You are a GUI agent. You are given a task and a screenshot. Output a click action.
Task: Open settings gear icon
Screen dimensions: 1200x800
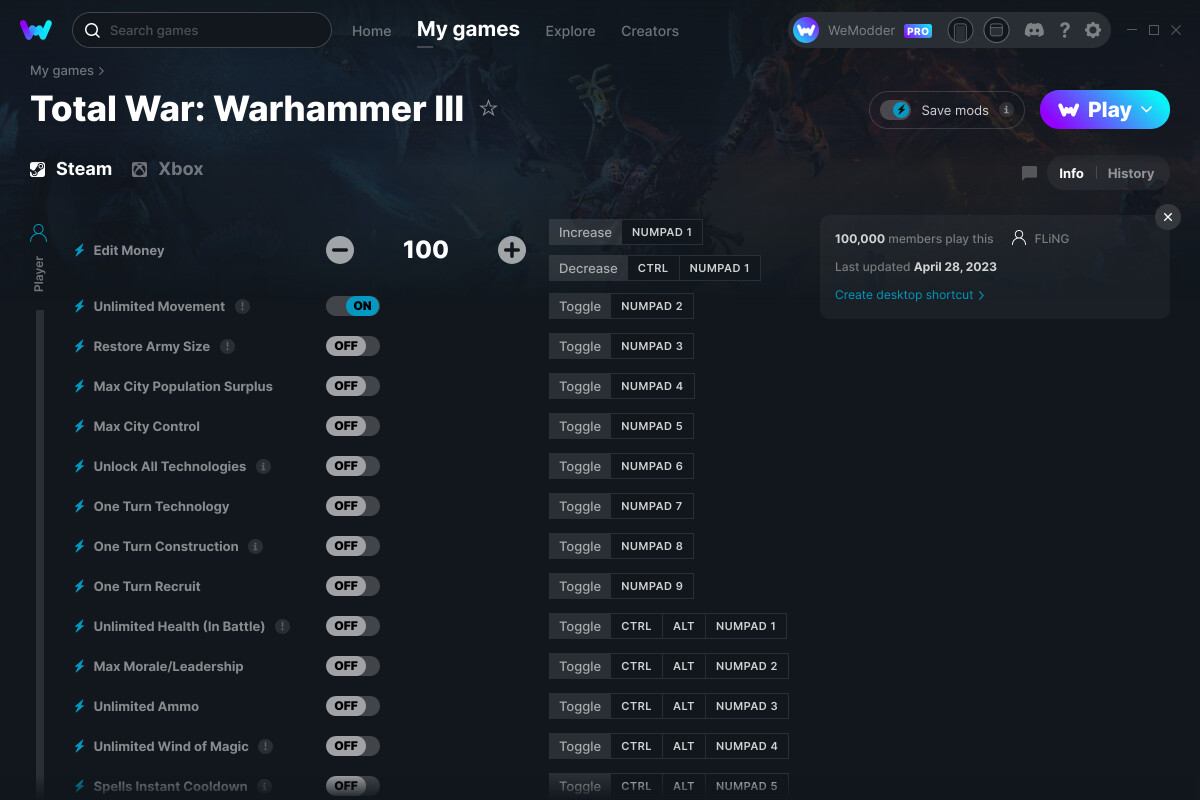click(1093, 31)
